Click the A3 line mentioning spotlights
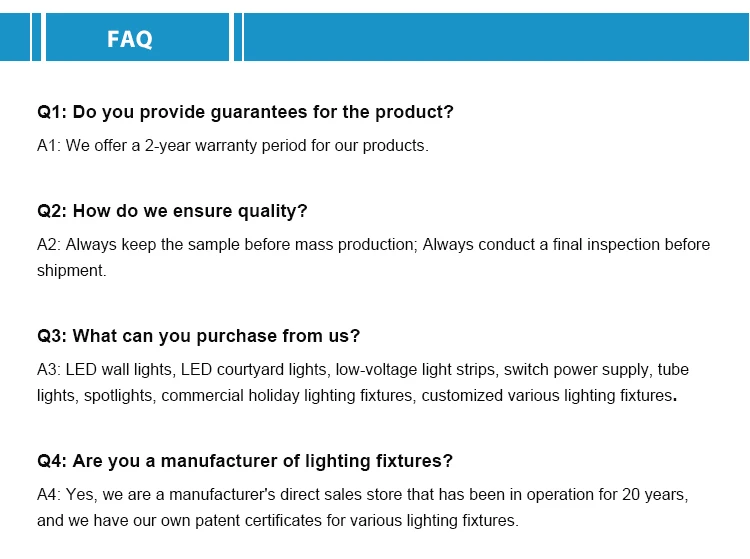750x559 pixels. pos(357,395)
